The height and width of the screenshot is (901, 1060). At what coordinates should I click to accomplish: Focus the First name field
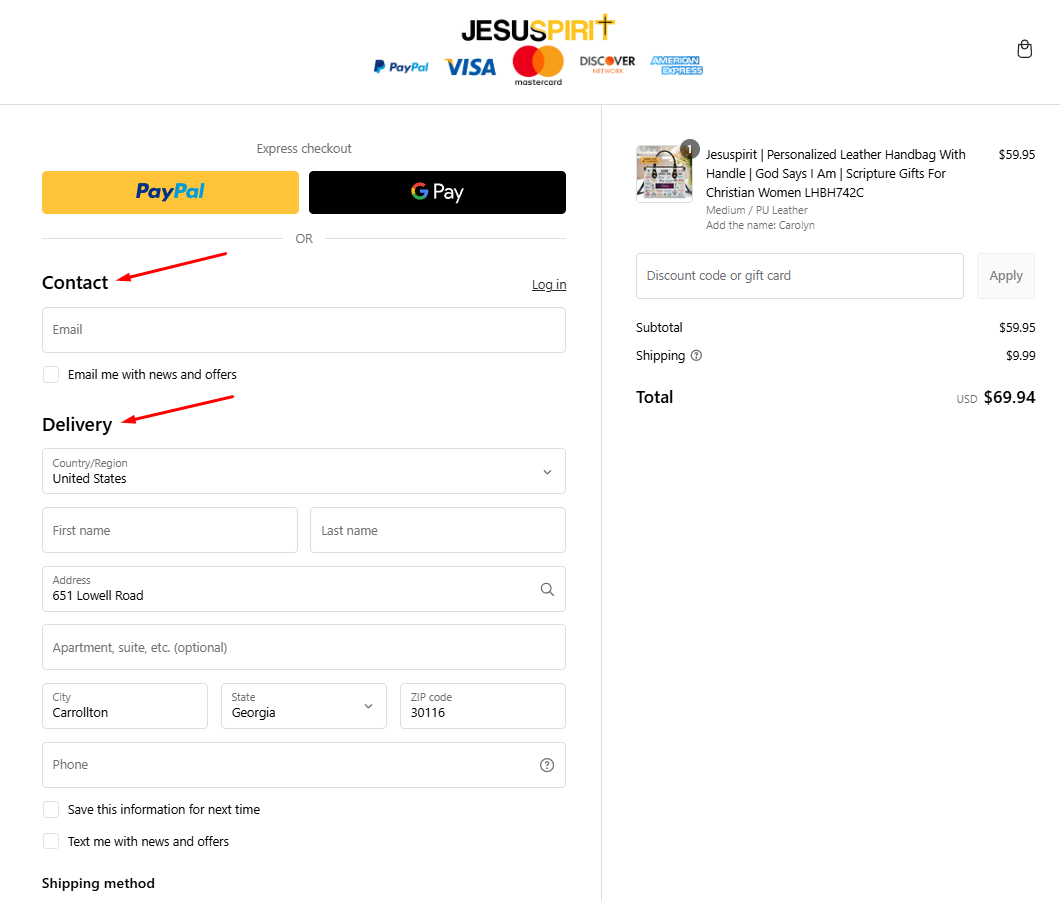tap(170, 531)
